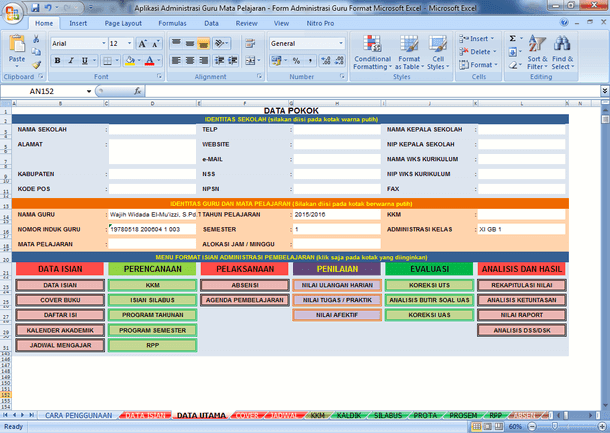This screenshot has width=610, height=433.
Task: Expand the formula bar
Action: (605, 91)
